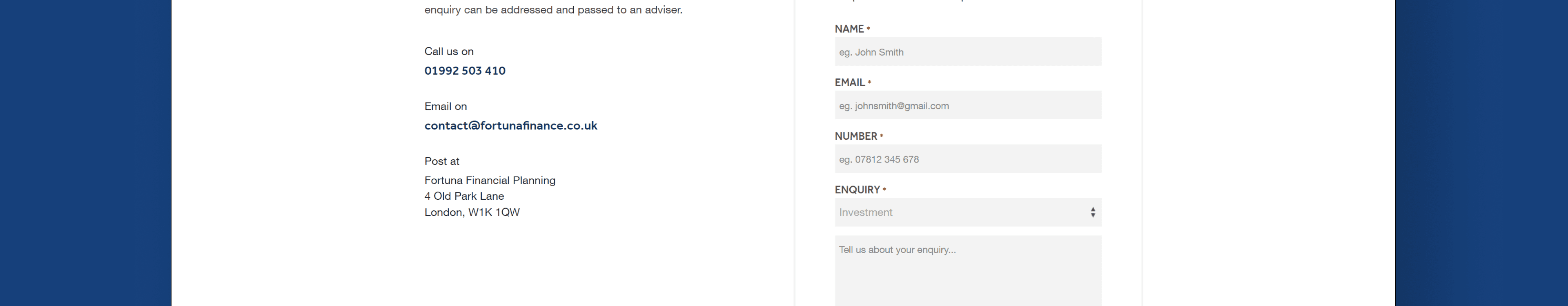Click the 'Fortuna Financial Planning' address line
The height and width of the screenshot is (306, 1568).
(490, 181)
